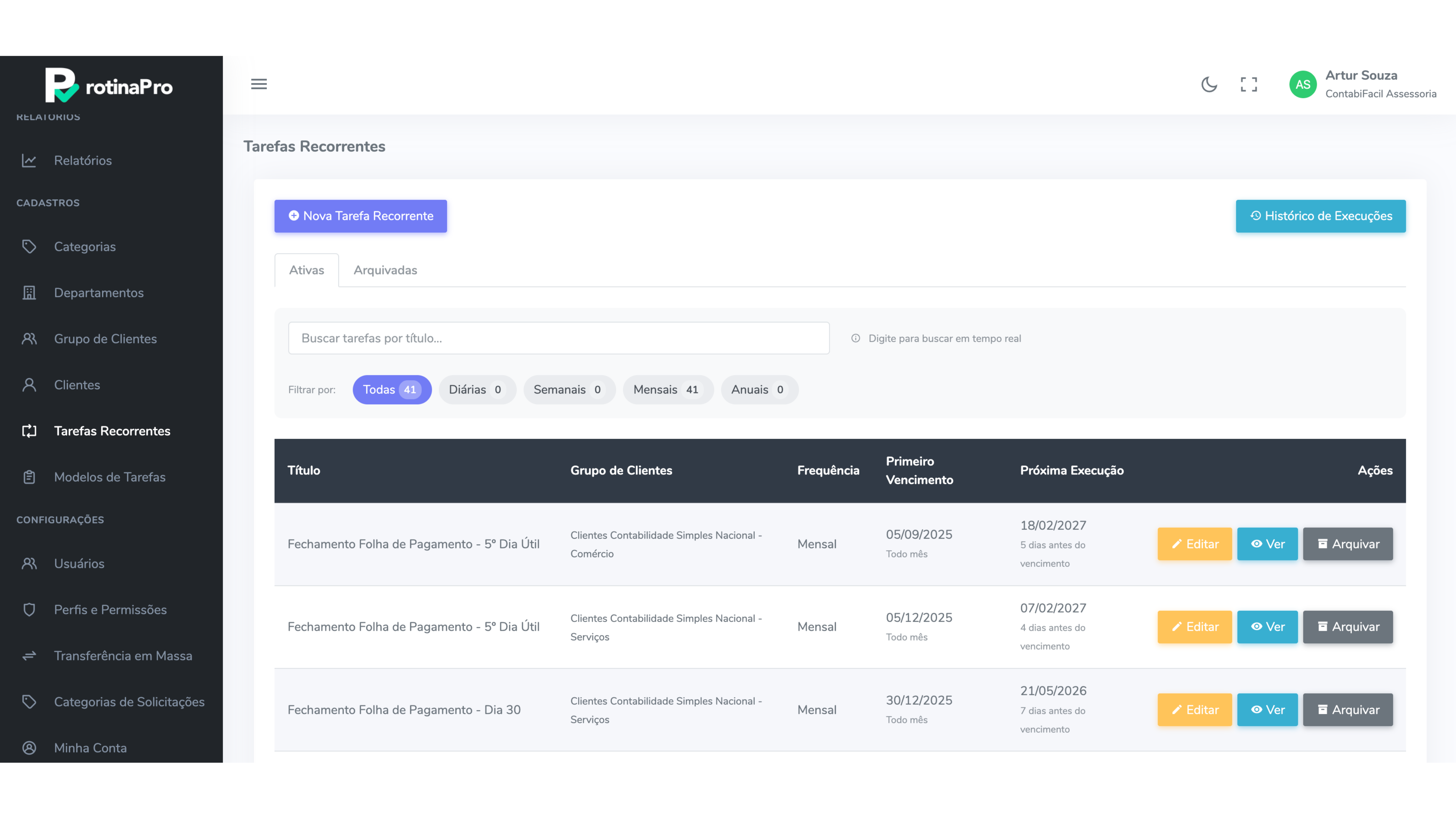This screenshot has height=819, width=1456.
Task: Click the Usuários people icon
Action: click(29, 563)
